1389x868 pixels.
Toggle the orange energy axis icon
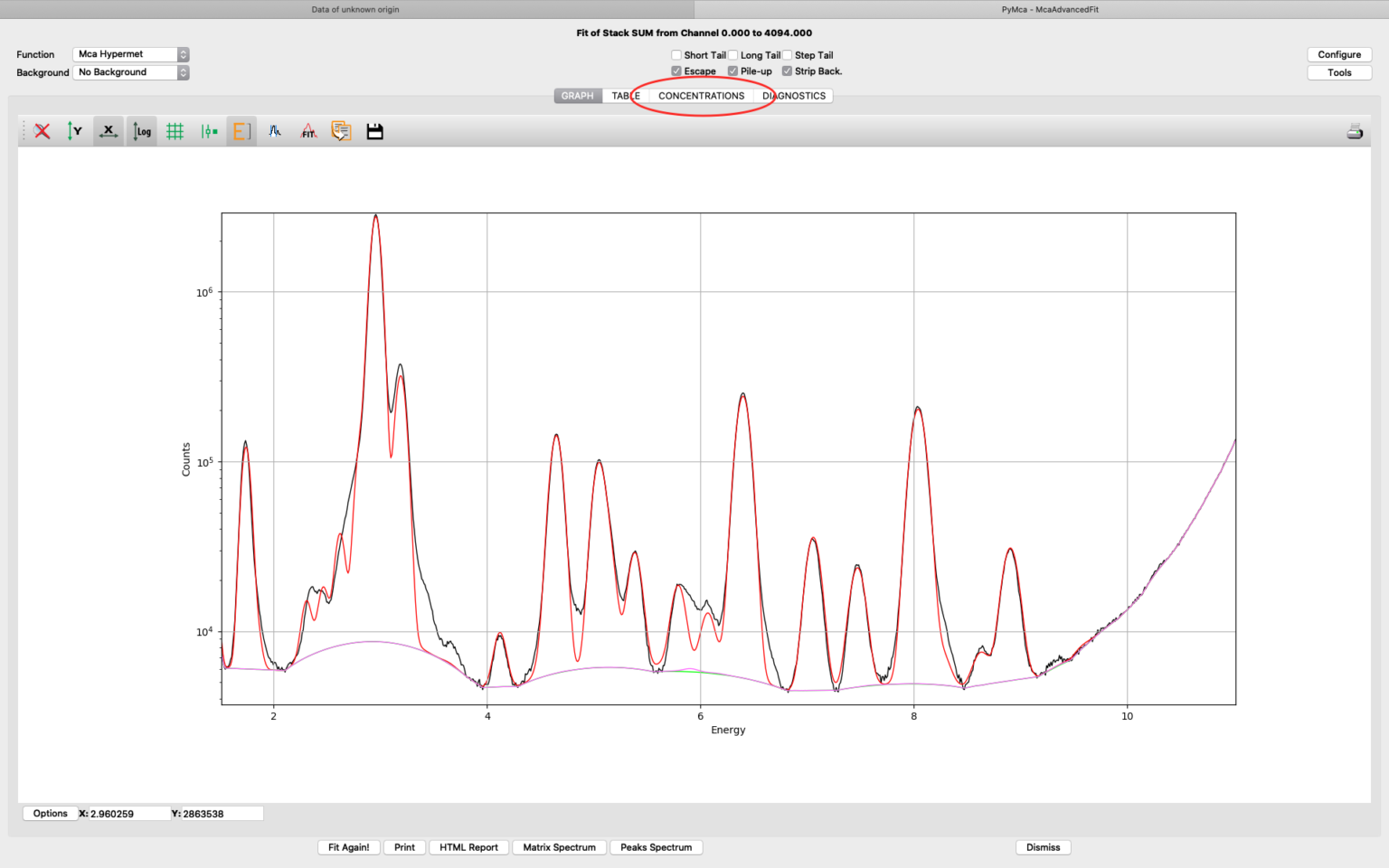click(x=241, y=131)
